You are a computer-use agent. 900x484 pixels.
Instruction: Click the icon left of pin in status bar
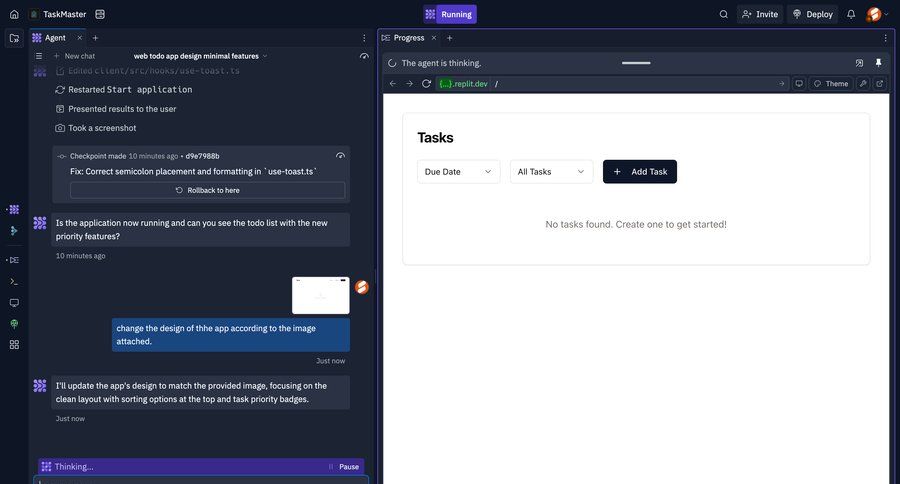coord(859,63)
